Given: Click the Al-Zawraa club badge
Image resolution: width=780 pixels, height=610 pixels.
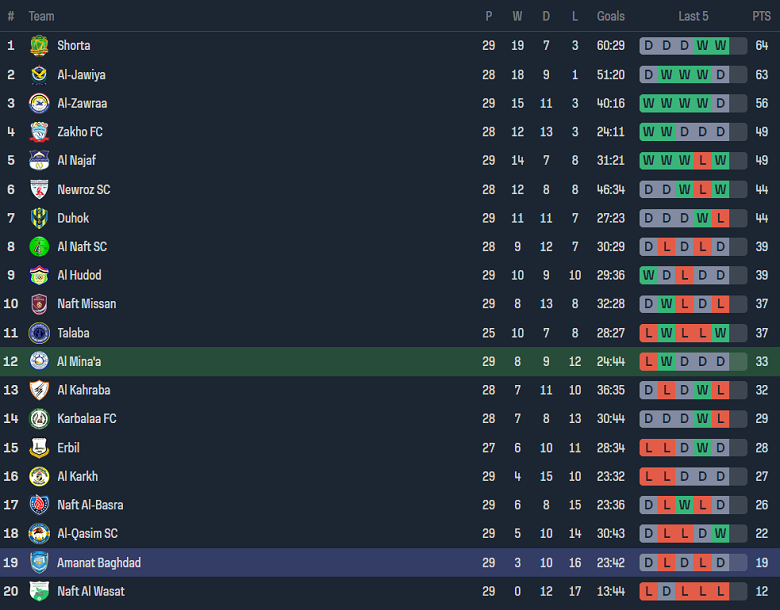Looking at the screenshot, I should tap(39, 103).
